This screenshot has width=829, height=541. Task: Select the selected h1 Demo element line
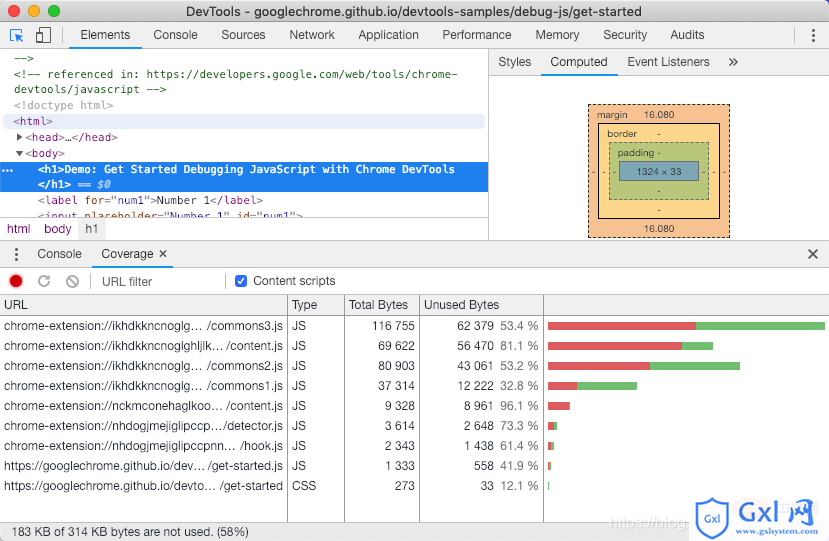(244, 177)
